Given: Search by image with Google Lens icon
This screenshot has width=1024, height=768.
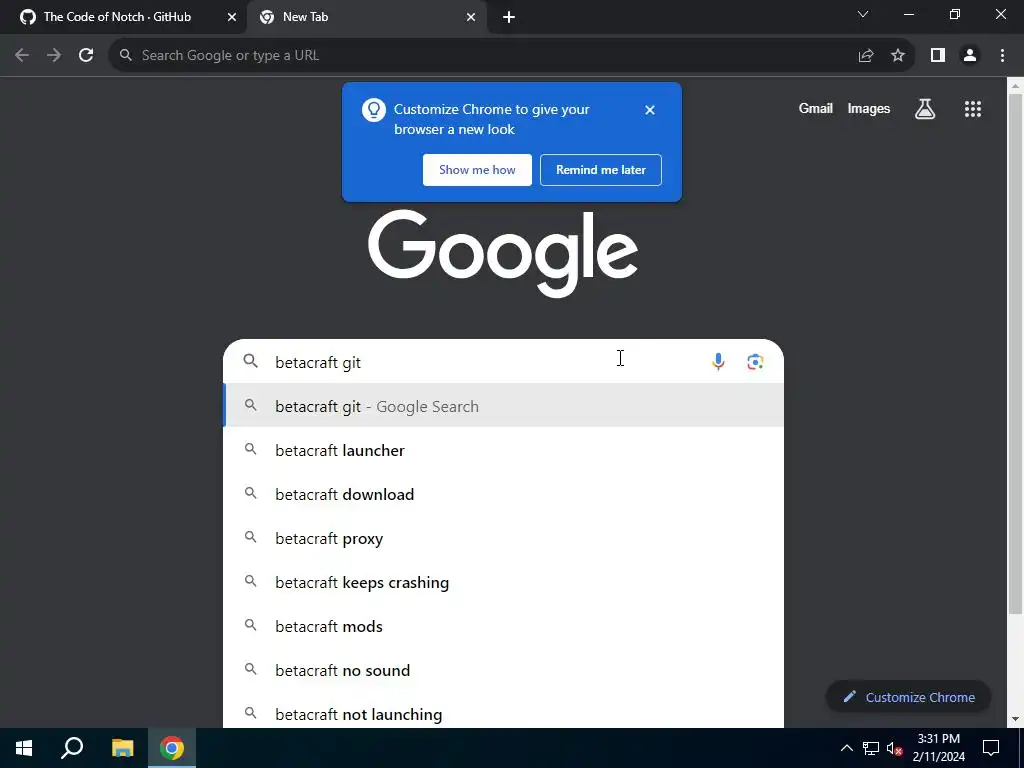Looking at the screenshot, I should (x=755, y=361).
